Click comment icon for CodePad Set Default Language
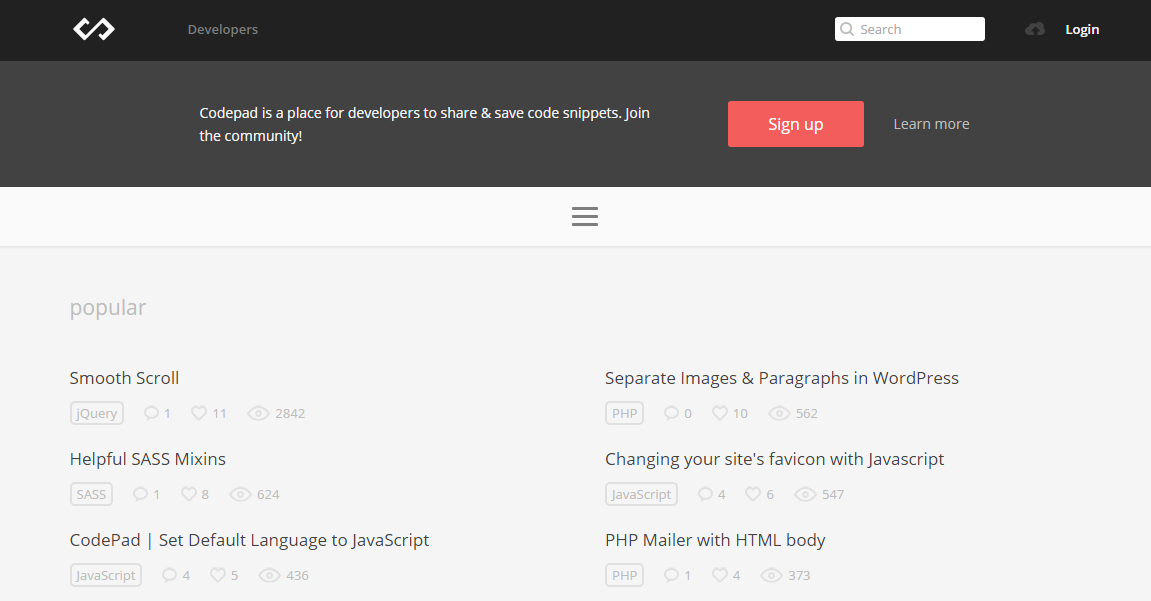The height and width of the screenshot is (601, 1151). 170,575
